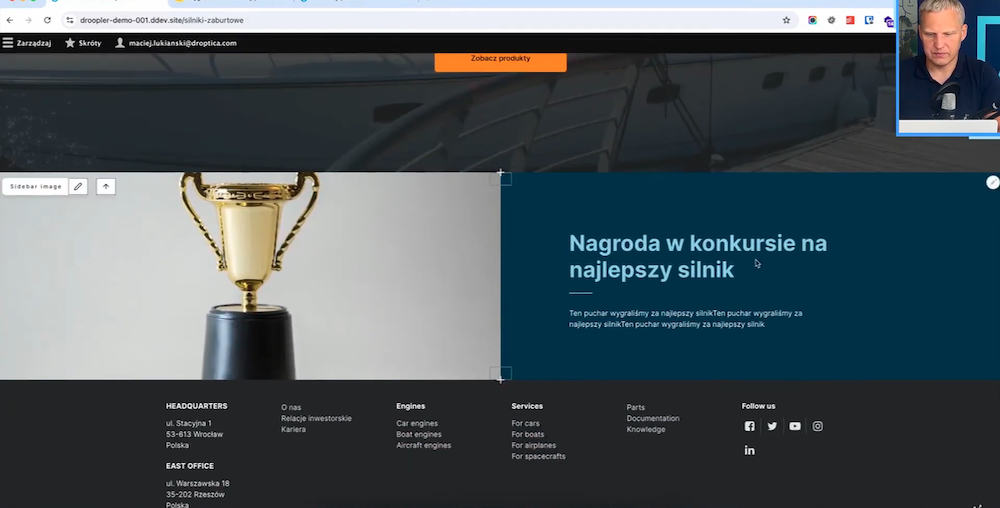
Task: Open the Skróty shortcuts menu
Action: [x=84, y=43]
